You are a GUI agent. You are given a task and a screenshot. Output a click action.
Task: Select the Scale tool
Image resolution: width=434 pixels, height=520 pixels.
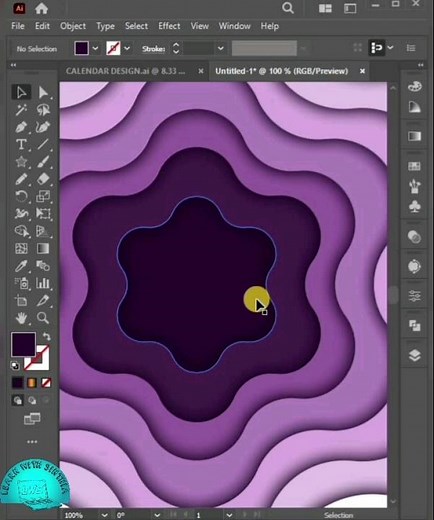(43, 196)
